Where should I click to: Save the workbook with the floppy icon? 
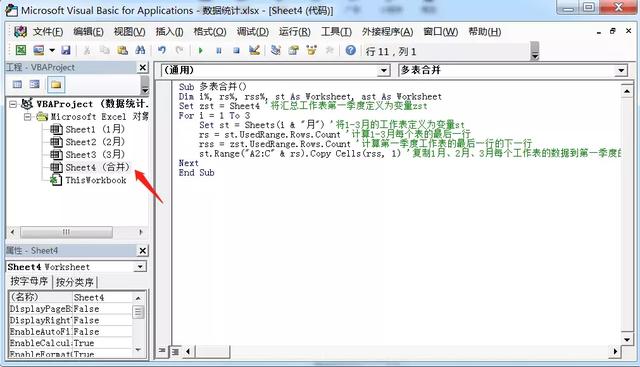click(x=66, y=50)
